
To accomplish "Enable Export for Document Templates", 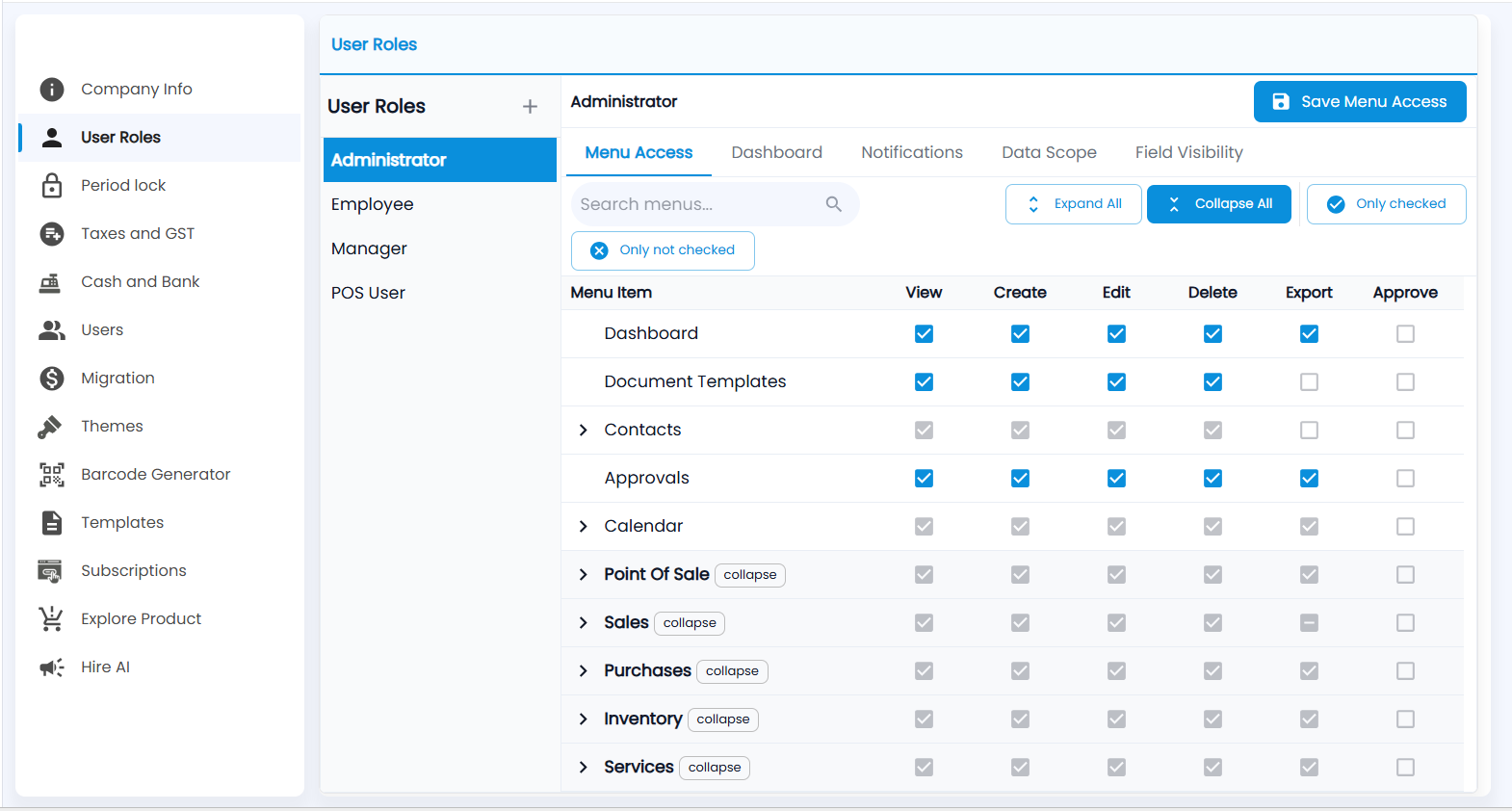I will click(x=1309, y=382).
